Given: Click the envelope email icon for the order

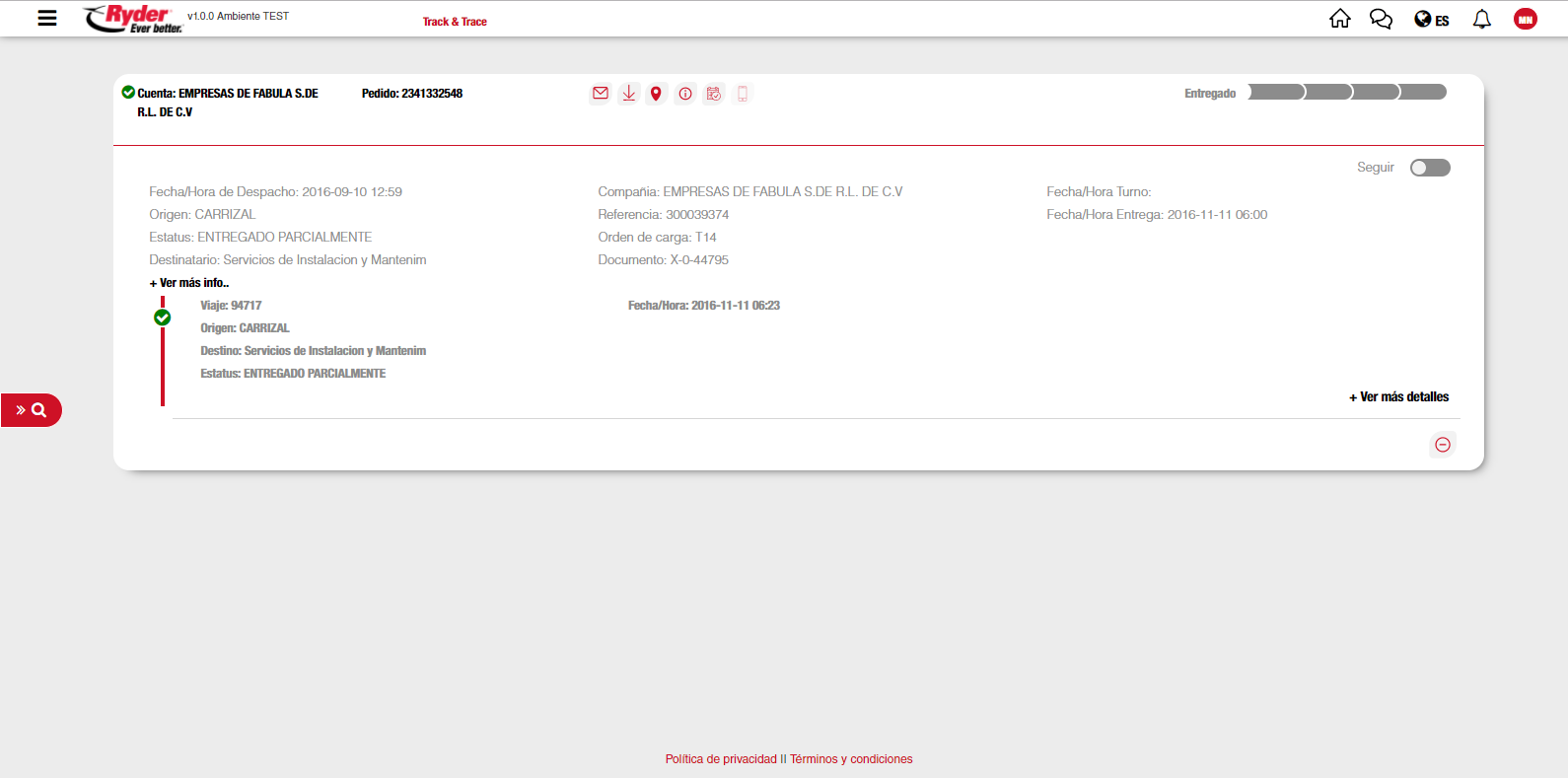Looking at the screenshot, I should coord(600,94).
